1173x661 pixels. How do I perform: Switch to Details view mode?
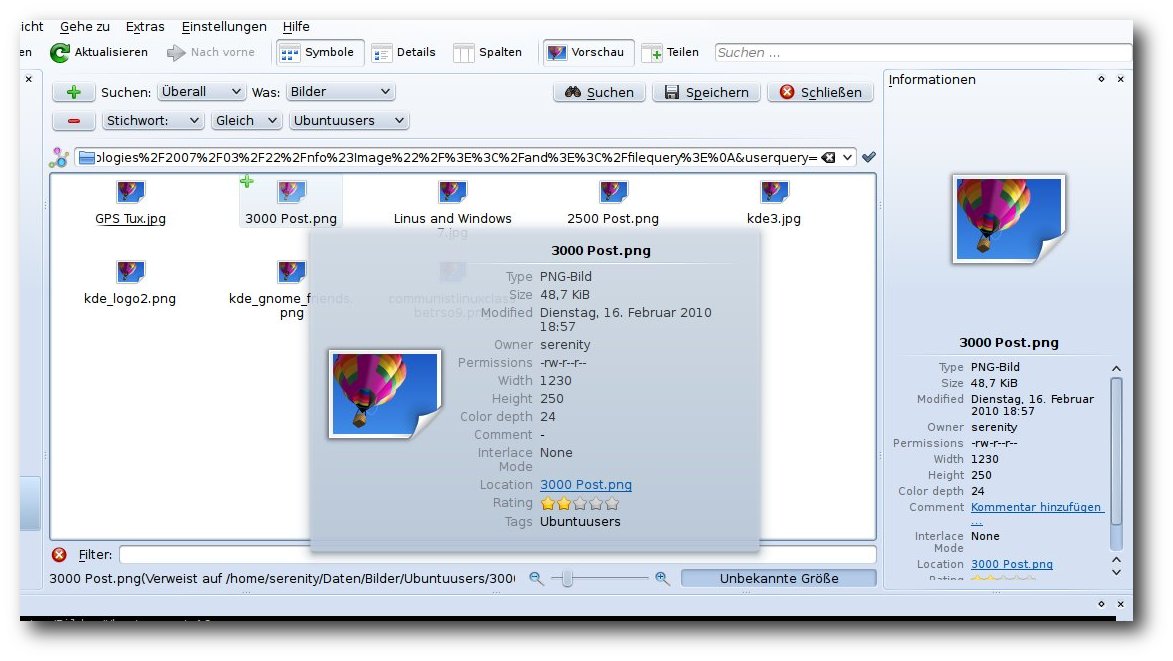pyautogui.click(x=405, y=52)
